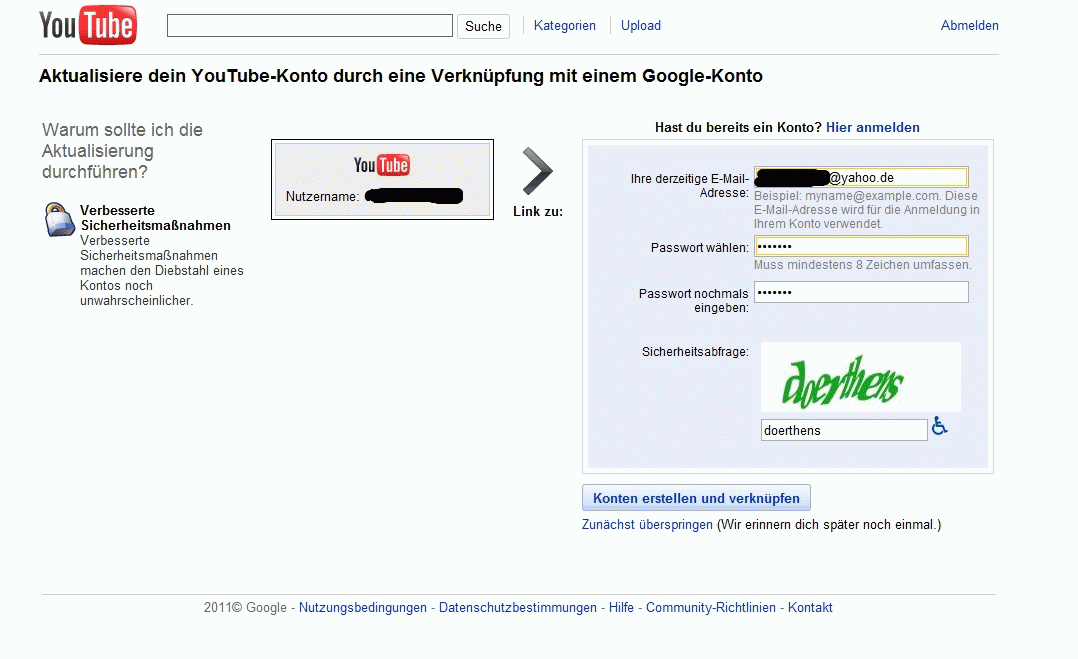
Task: Open Community-Richtlinien footer link
Action: tap(710, 607)
